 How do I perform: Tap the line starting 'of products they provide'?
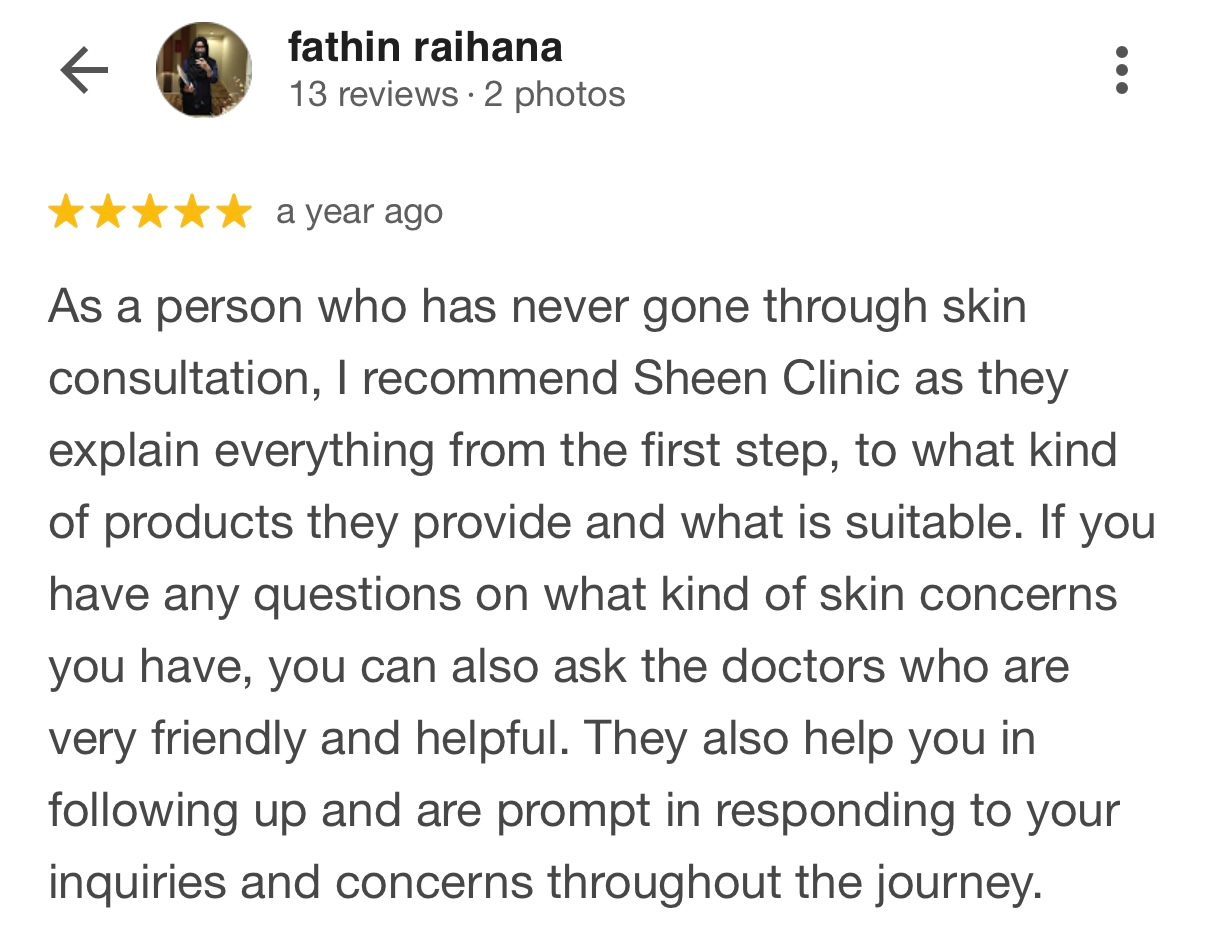point(602,524)
